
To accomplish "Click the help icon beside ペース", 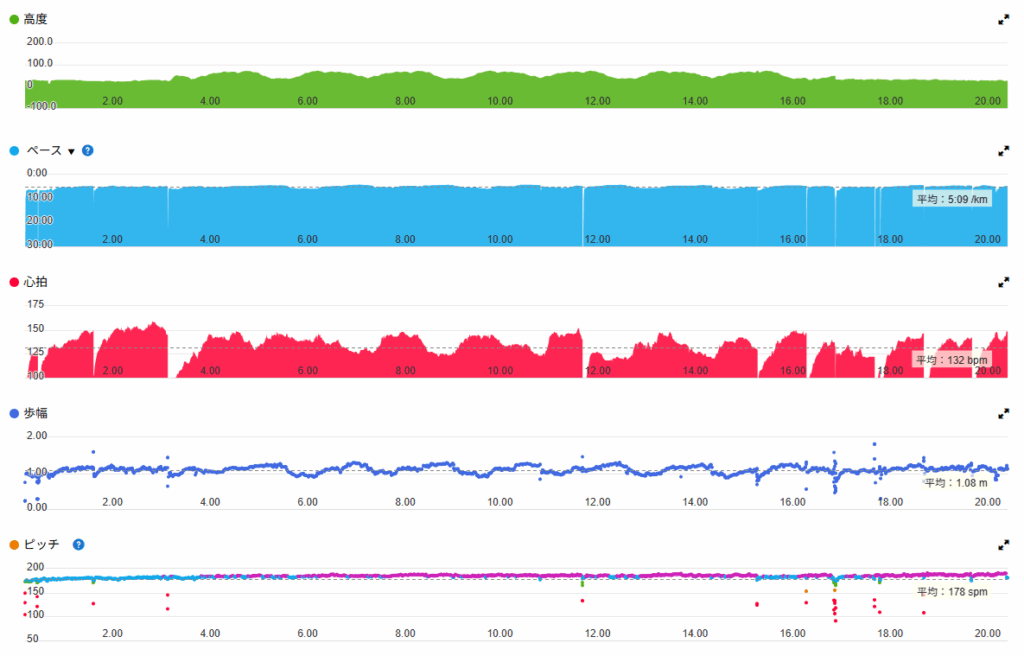I will click(x=88, y=151).
